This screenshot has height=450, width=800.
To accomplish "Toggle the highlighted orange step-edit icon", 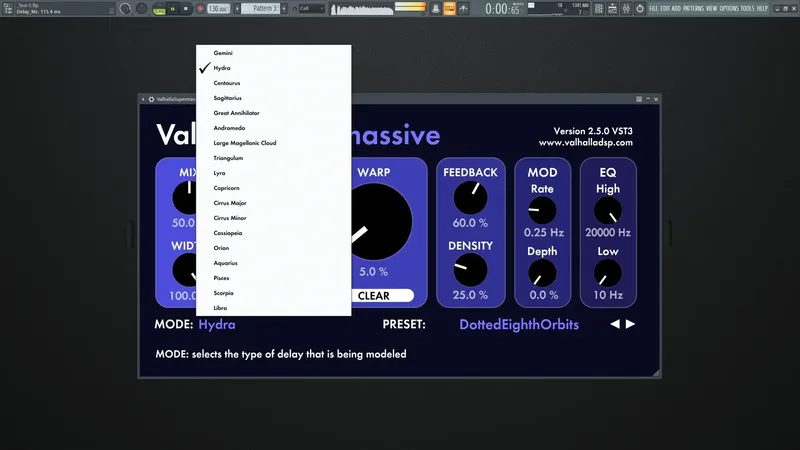I will (x=449, y=9).
